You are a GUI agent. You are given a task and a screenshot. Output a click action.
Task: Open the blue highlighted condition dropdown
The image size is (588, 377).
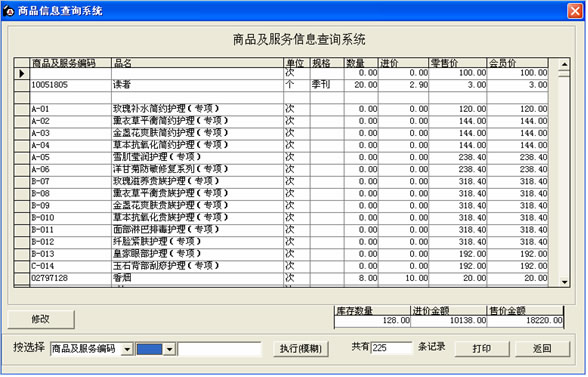[170, 349]
